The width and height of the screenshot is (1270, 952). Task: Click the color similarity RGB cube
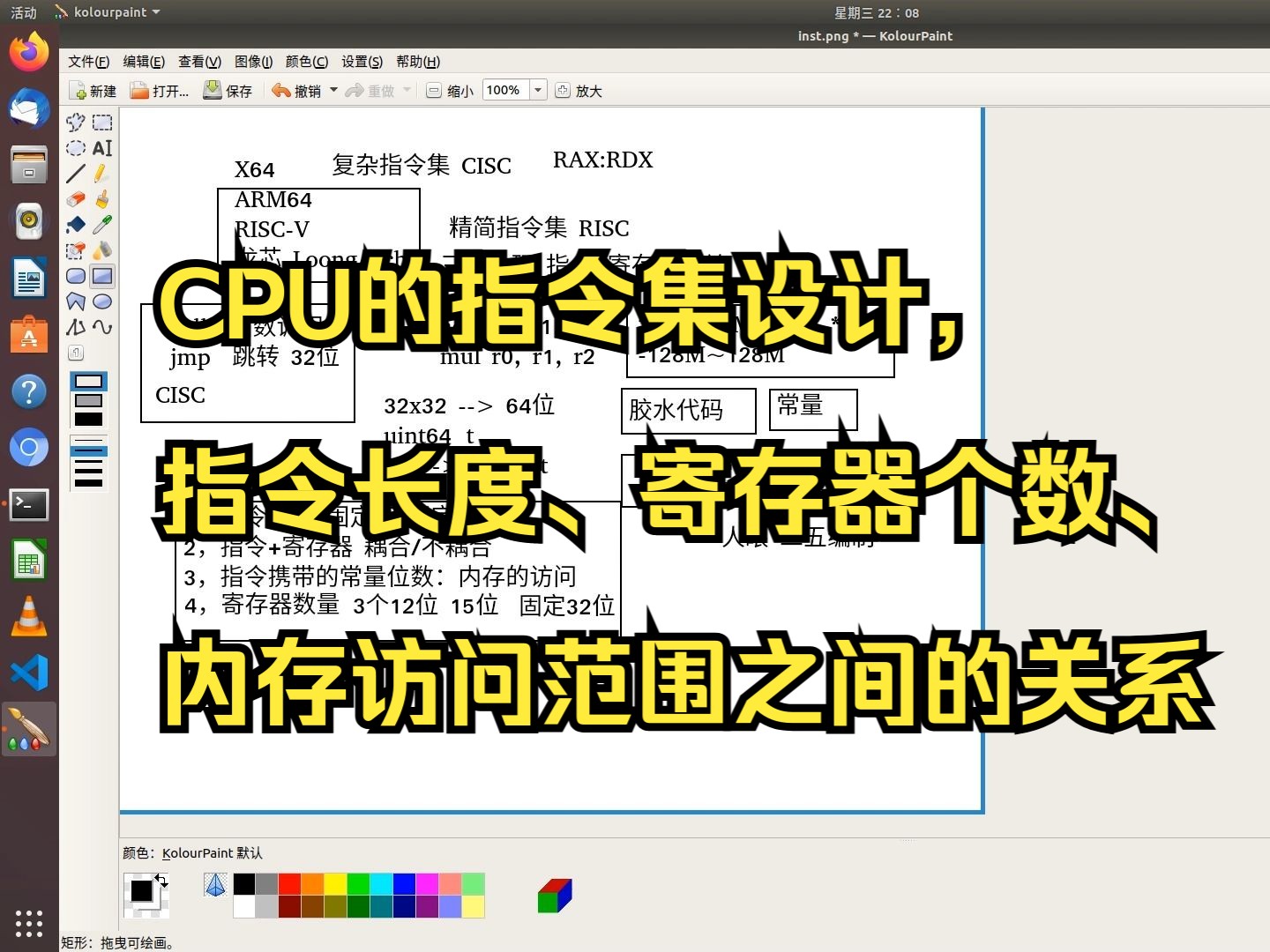pos(555,896)
